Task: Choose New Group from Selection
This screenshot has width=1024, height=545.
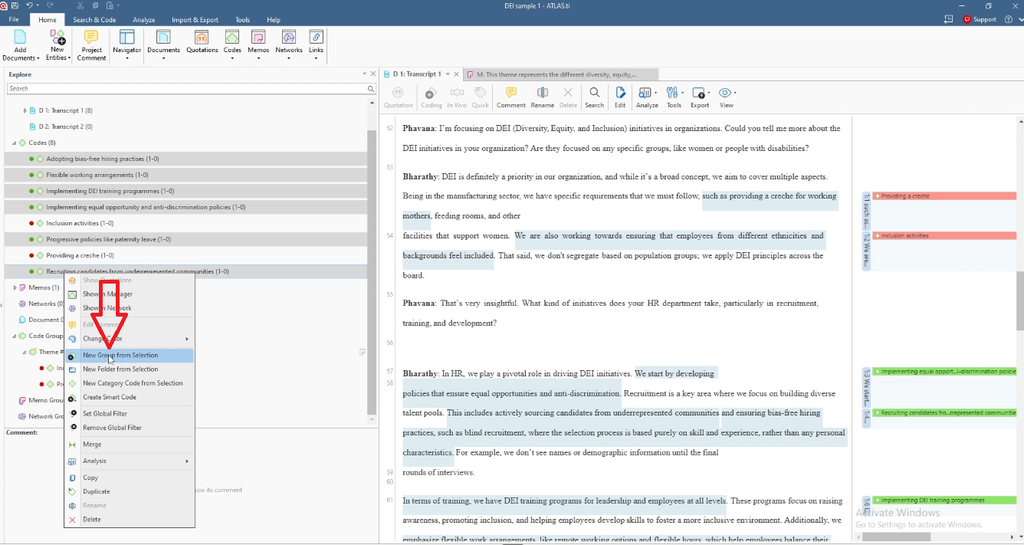Action: click(x=129, y=355)
